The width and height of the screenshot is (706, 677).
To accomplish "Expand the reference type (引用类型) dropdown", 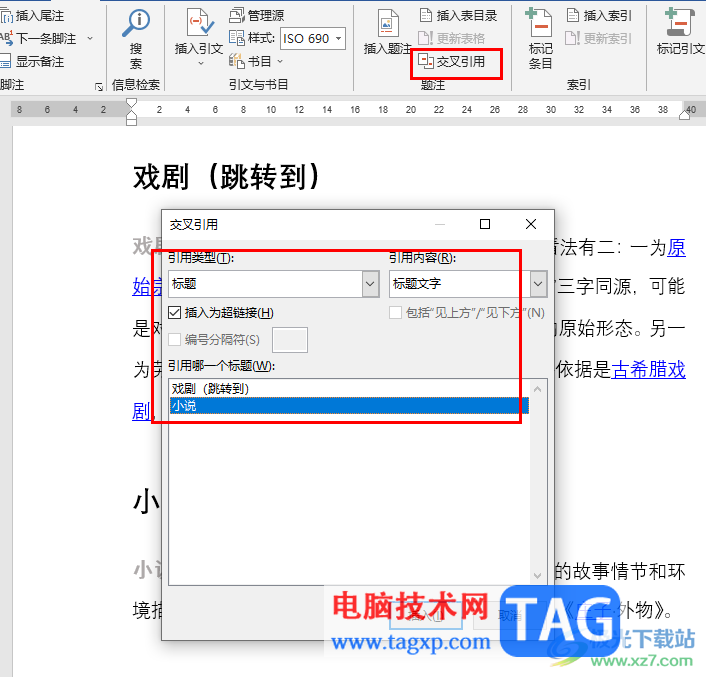I will tap(370, 284).
